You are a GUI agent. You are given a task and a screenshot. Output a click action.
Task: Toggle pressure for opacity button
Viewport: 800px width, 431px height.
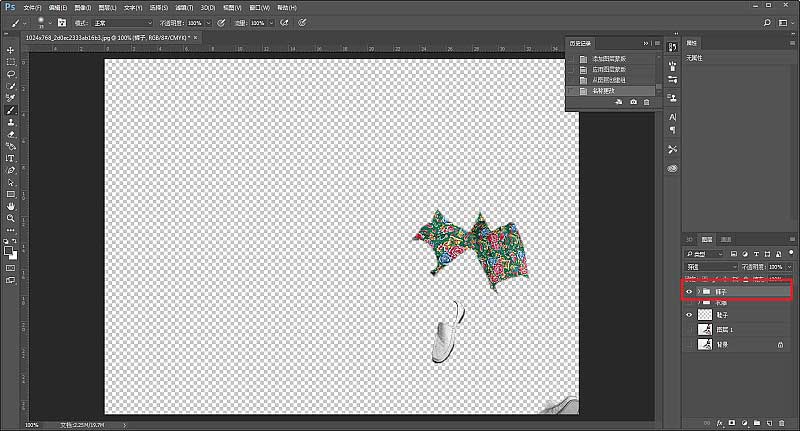tap(221, 22)
